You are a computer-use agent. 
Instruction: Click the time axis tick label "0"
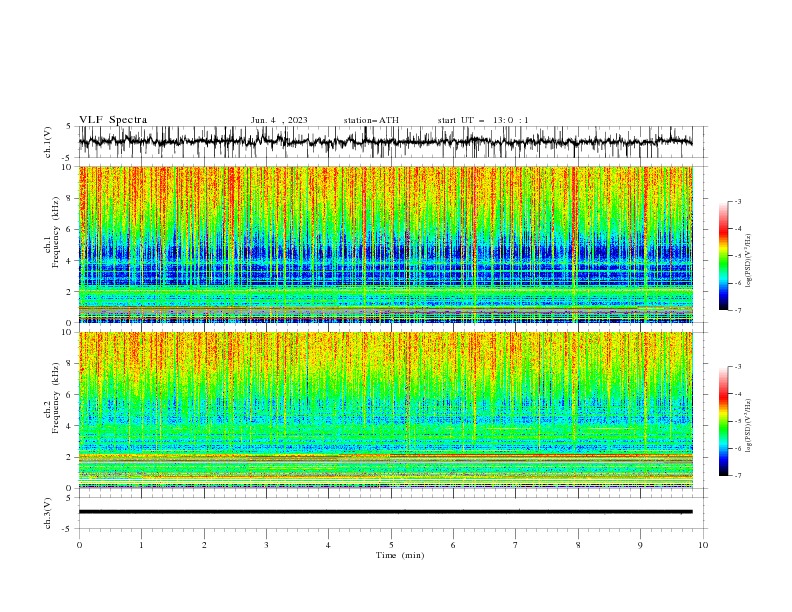coord(79,545)
